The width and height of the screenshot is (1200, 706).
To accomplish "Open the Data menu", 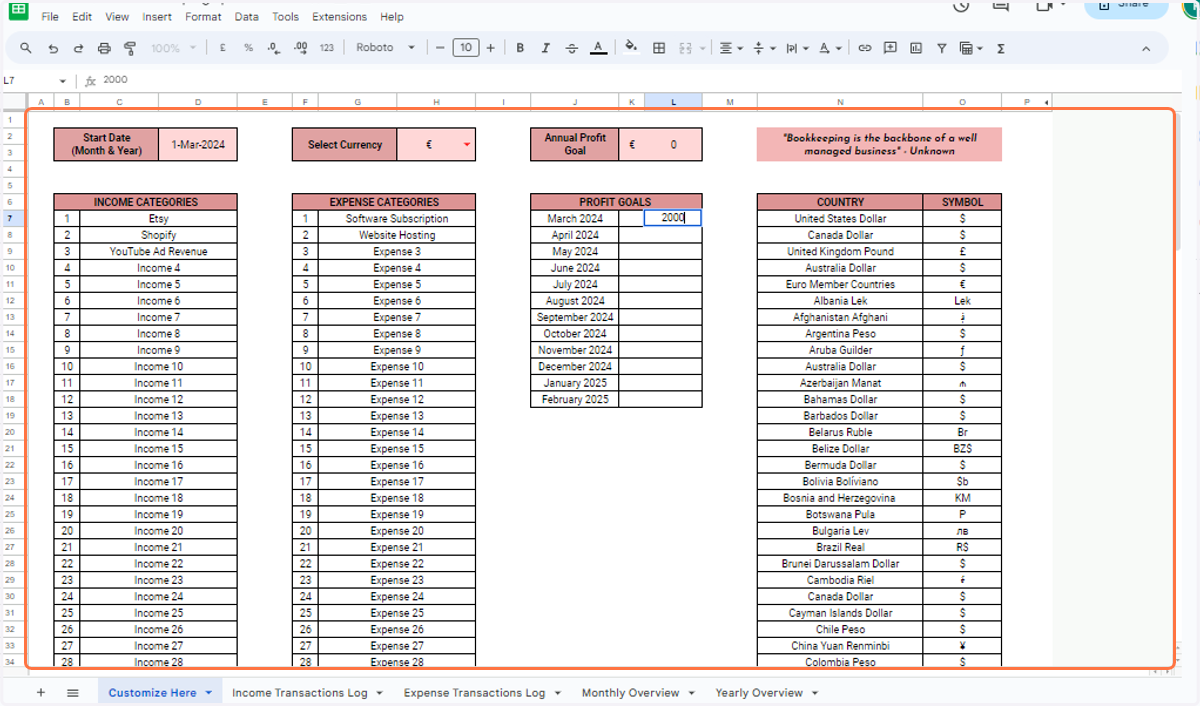I will (247, 17).
